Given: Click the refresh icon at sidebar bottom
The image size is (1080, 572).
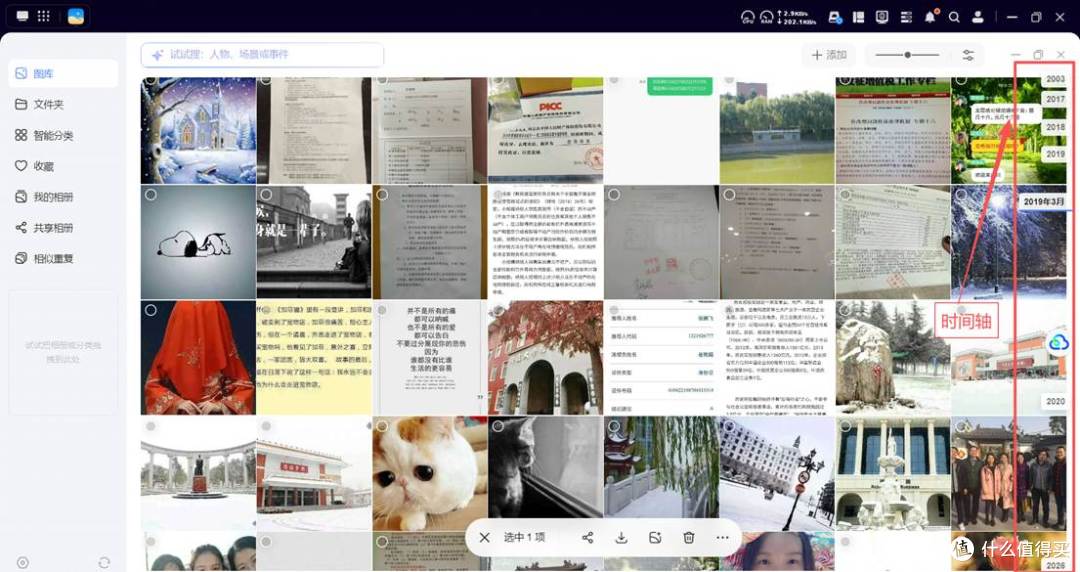Looking at the screenshot, I should (104, 562).
